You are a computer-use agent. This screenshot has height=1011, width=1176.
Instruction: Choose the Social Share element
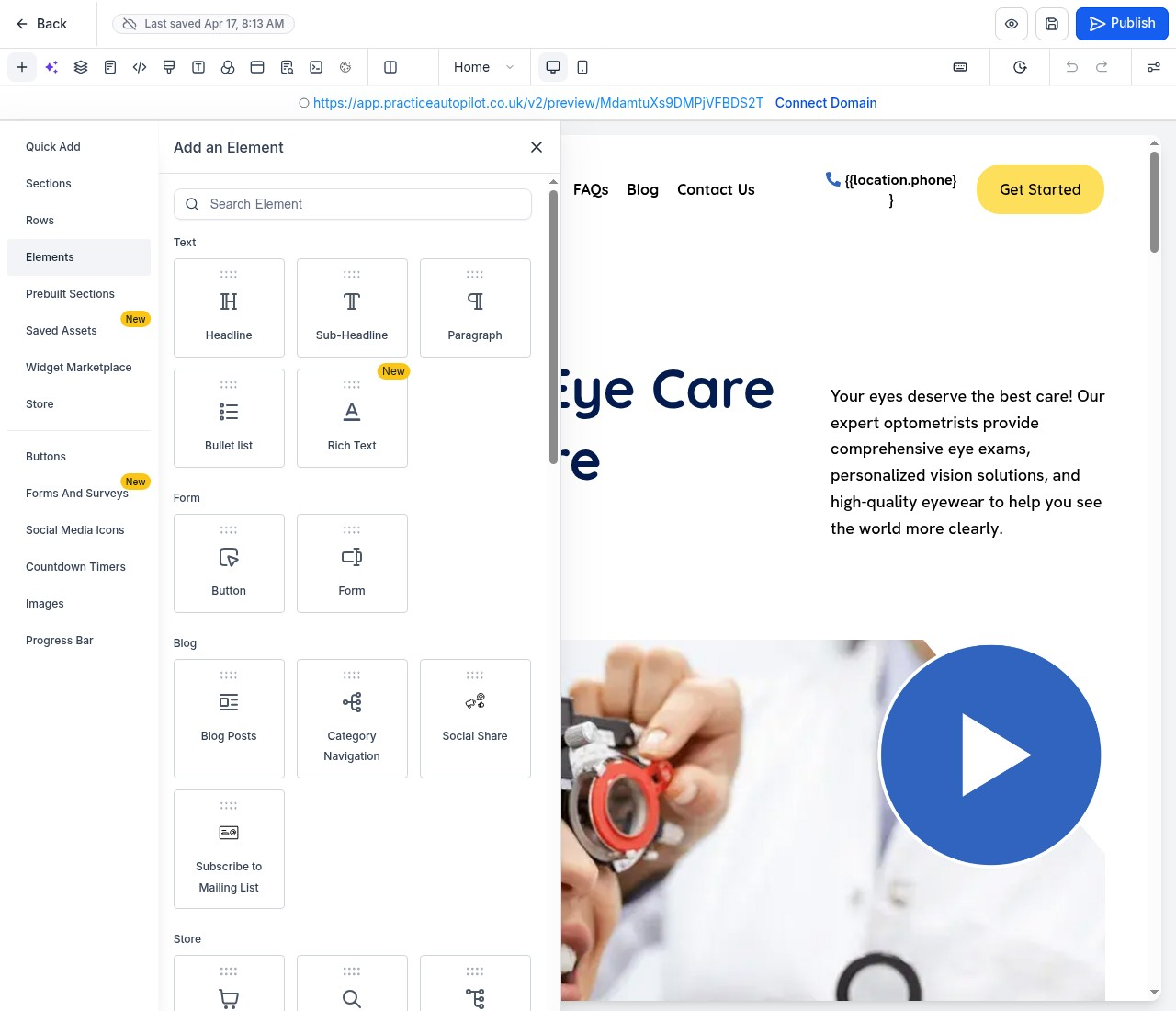click(475, 719)
